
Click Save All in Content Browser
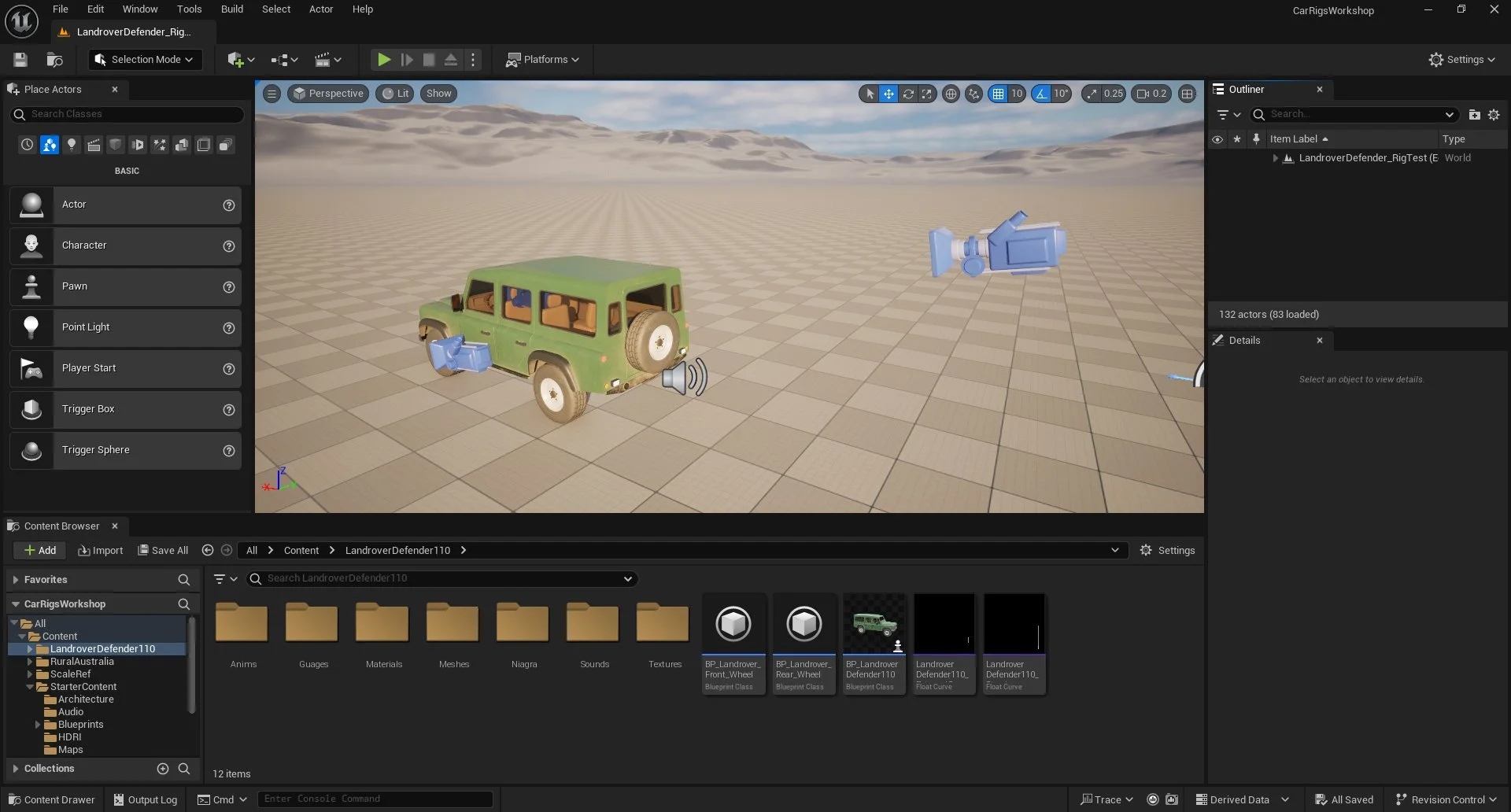pos(163,551)
